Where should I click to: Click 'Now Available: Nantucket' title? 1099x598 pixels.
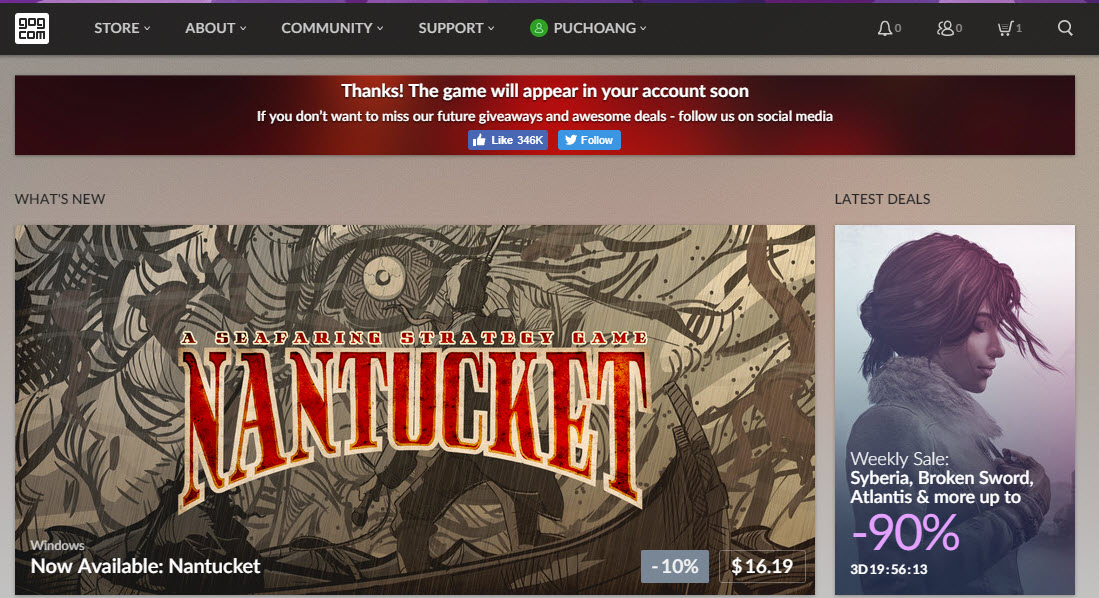pyautogui.click(x=145, y=566)
